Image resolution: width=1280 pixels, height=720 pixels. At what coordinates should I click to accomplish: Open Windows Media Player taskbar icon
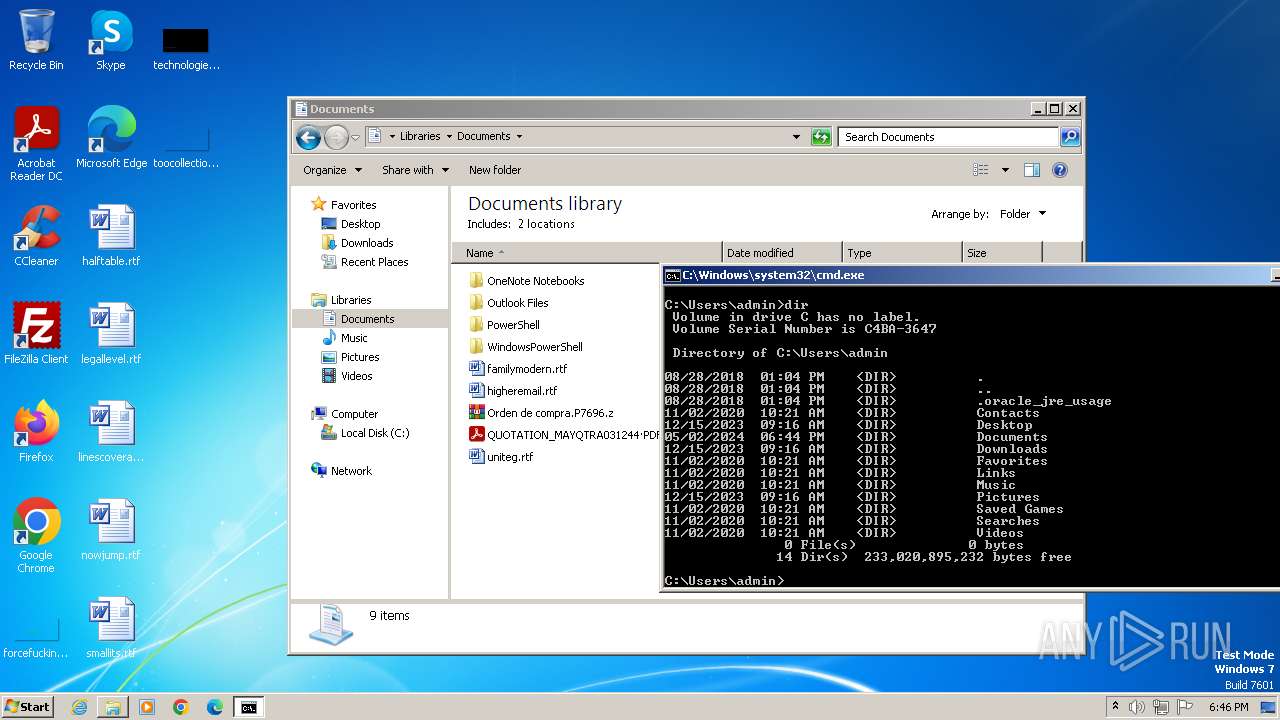(x=147, y=707)
